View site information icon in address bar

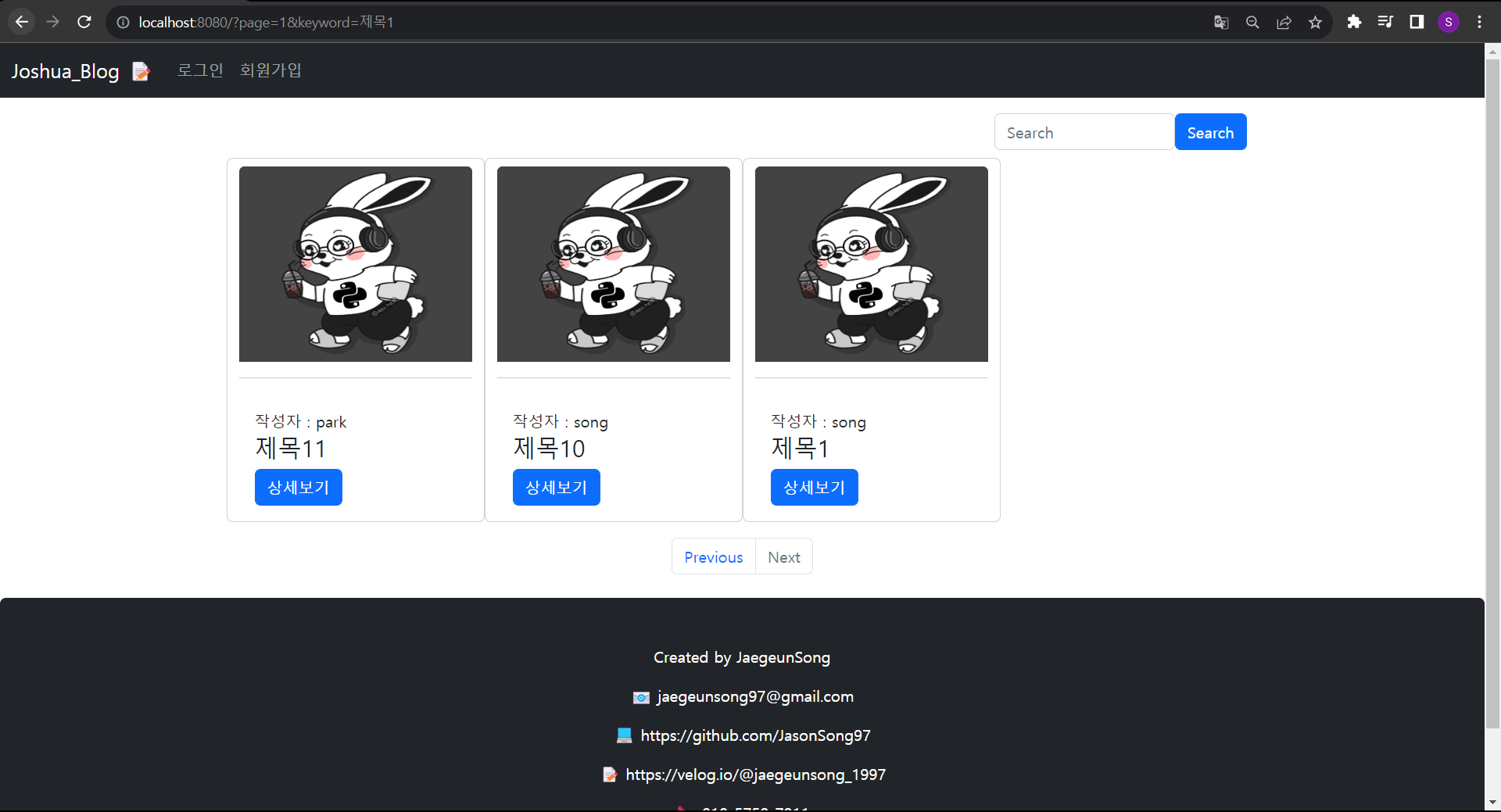(123, 23)
